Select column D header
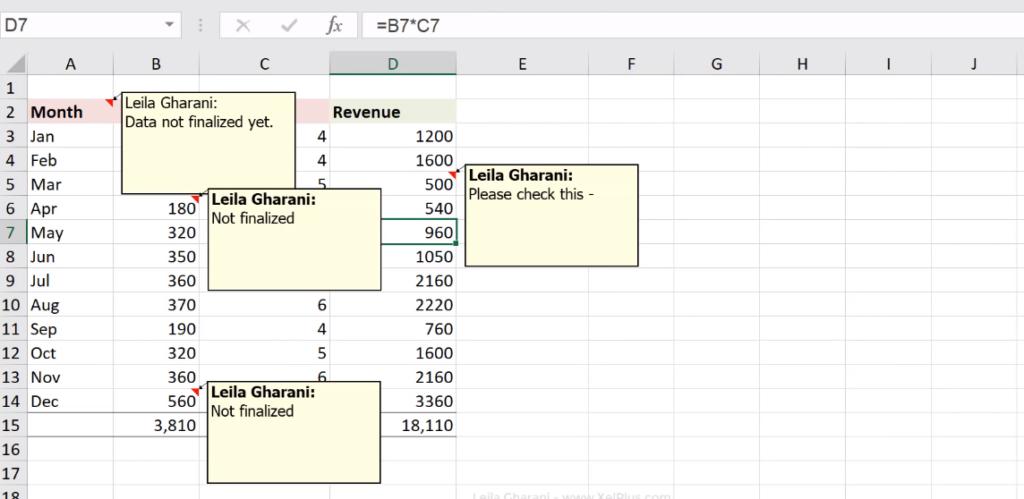The image size is (1024, 499). click(393, 64)
